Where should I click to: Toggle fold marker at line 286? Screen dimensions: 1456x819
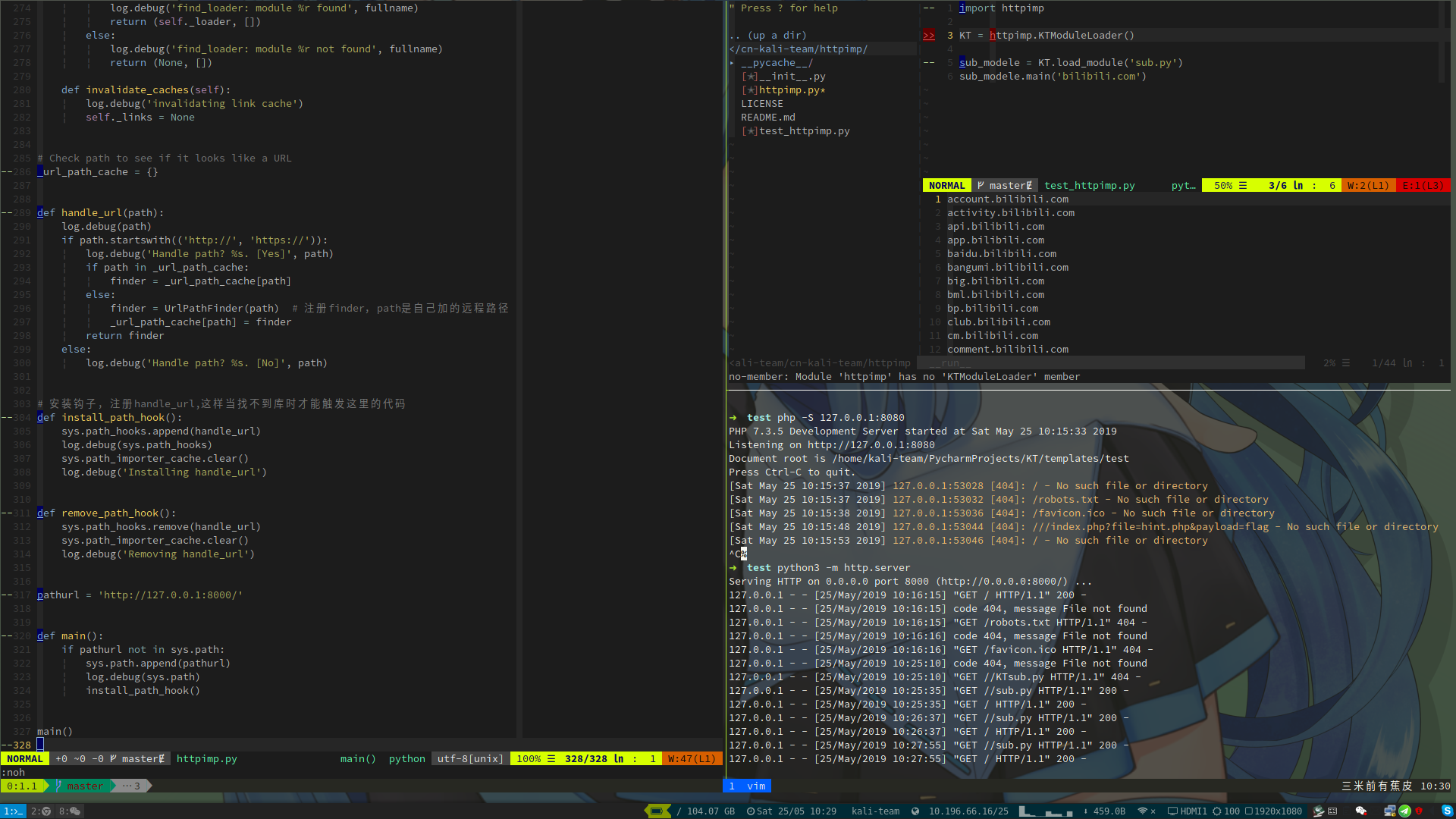coord(6,172)
